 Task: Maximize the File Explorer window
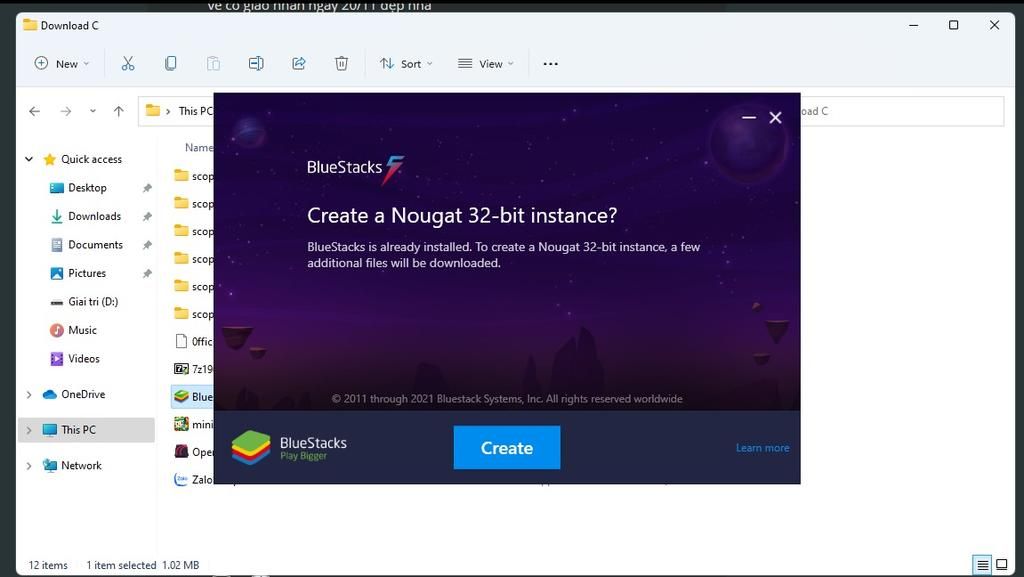click(953, 25)
